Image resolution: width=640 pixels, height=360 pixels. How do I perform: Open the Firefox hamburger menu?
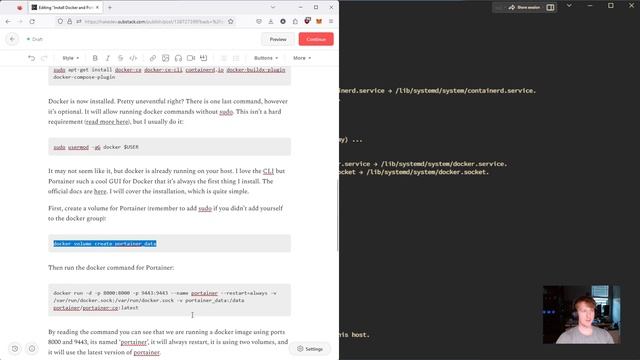pyautogui.click(x=331, y=21)
